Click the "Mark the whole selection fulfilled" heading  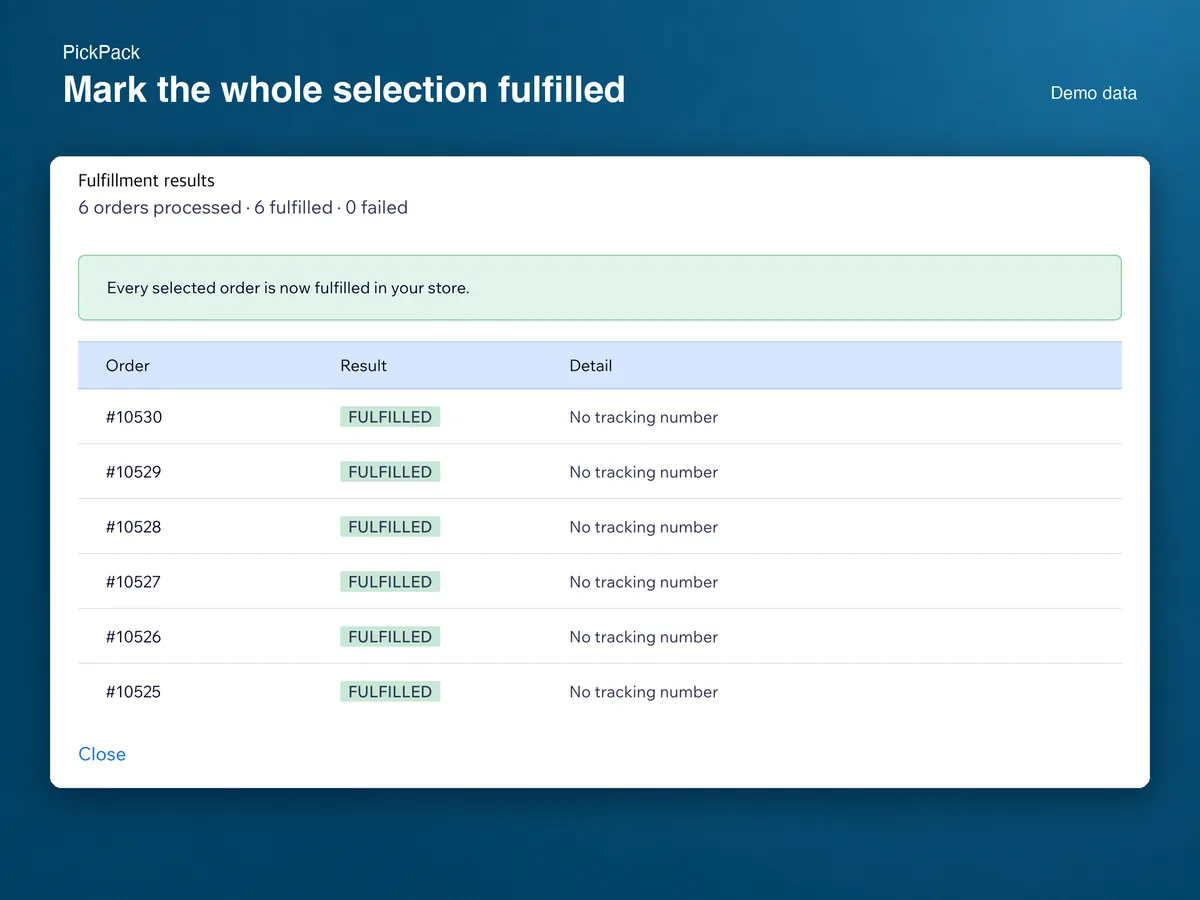point(344,89)
